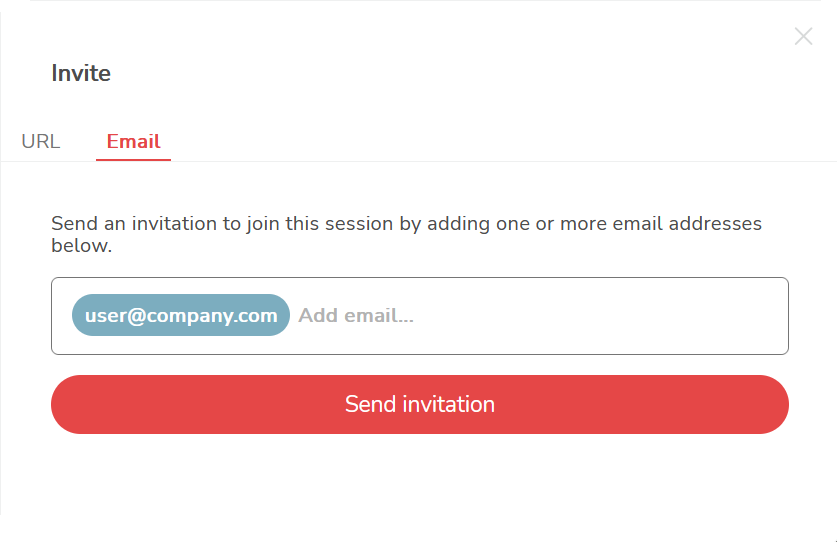Click the invitation instructions text
Screen dimensions: 837x542
[x=406, y=234]
